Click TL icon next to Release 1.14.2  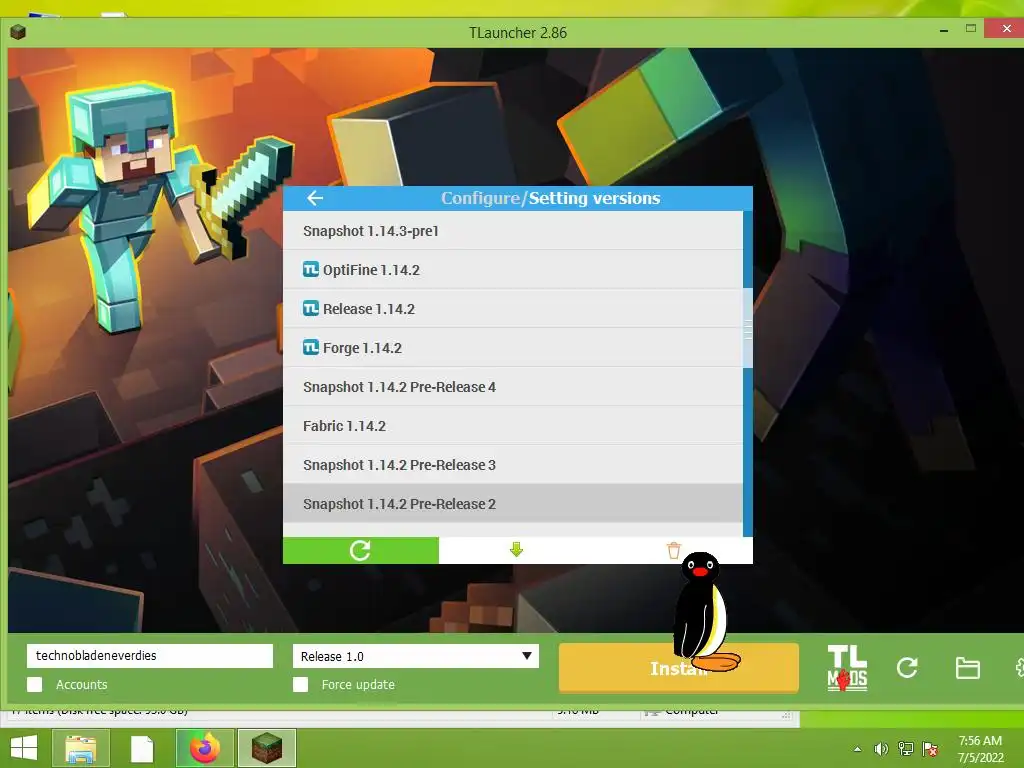click(x=311, y=308)
